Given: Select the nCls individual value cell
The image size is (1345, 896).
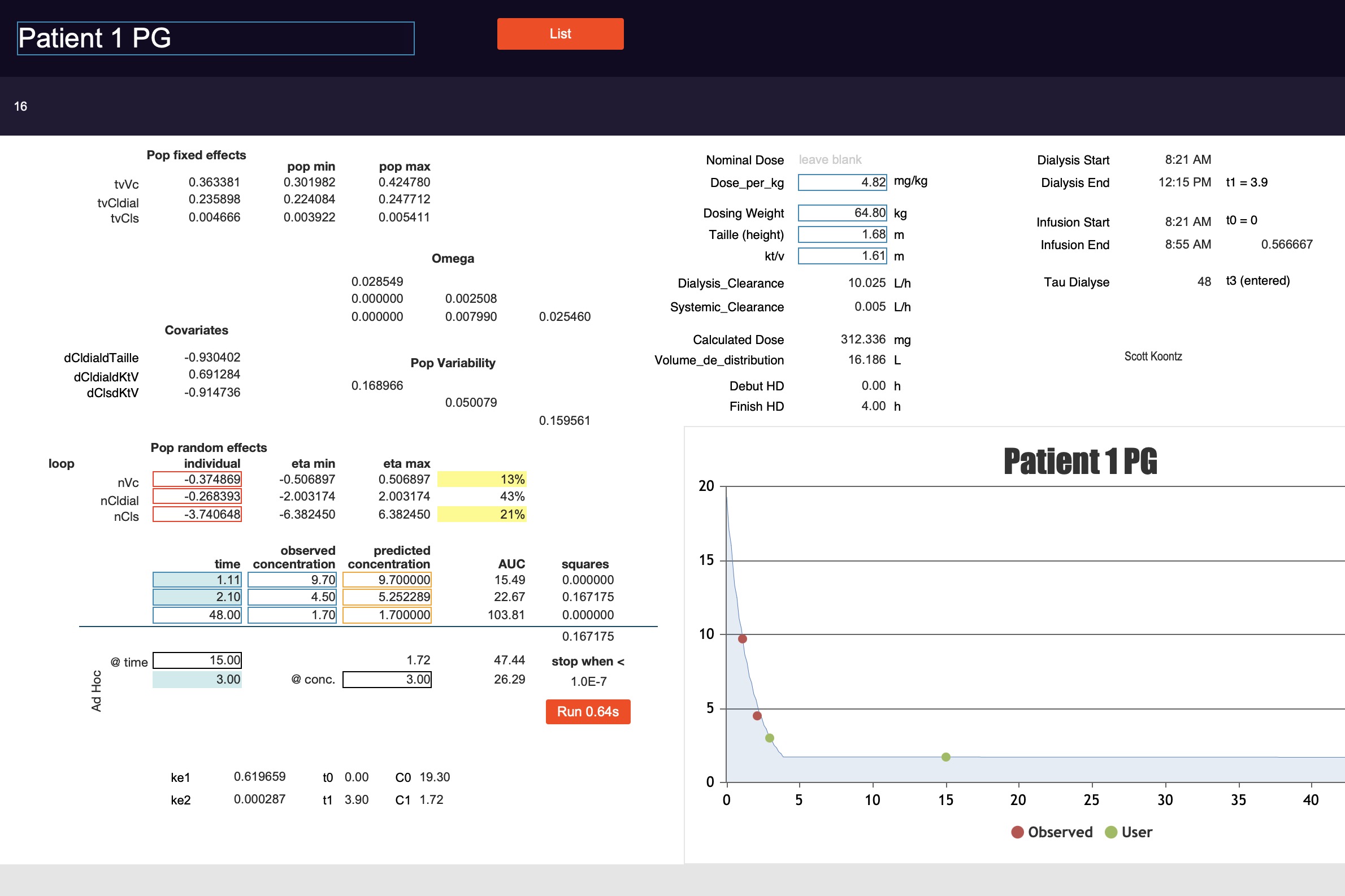Looking at the screenshot, I should tap(197, 514).
